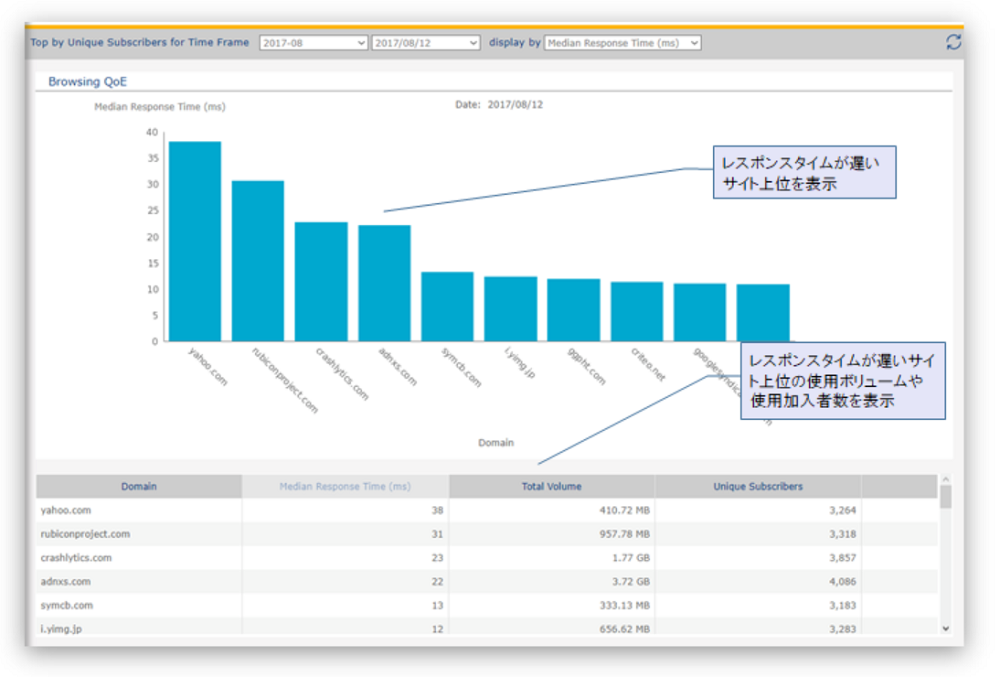The height and width of the screenshot is (677, 1000).
Task: Click response time value 22 for adnxs.com
Action: (x=437, y=581)
